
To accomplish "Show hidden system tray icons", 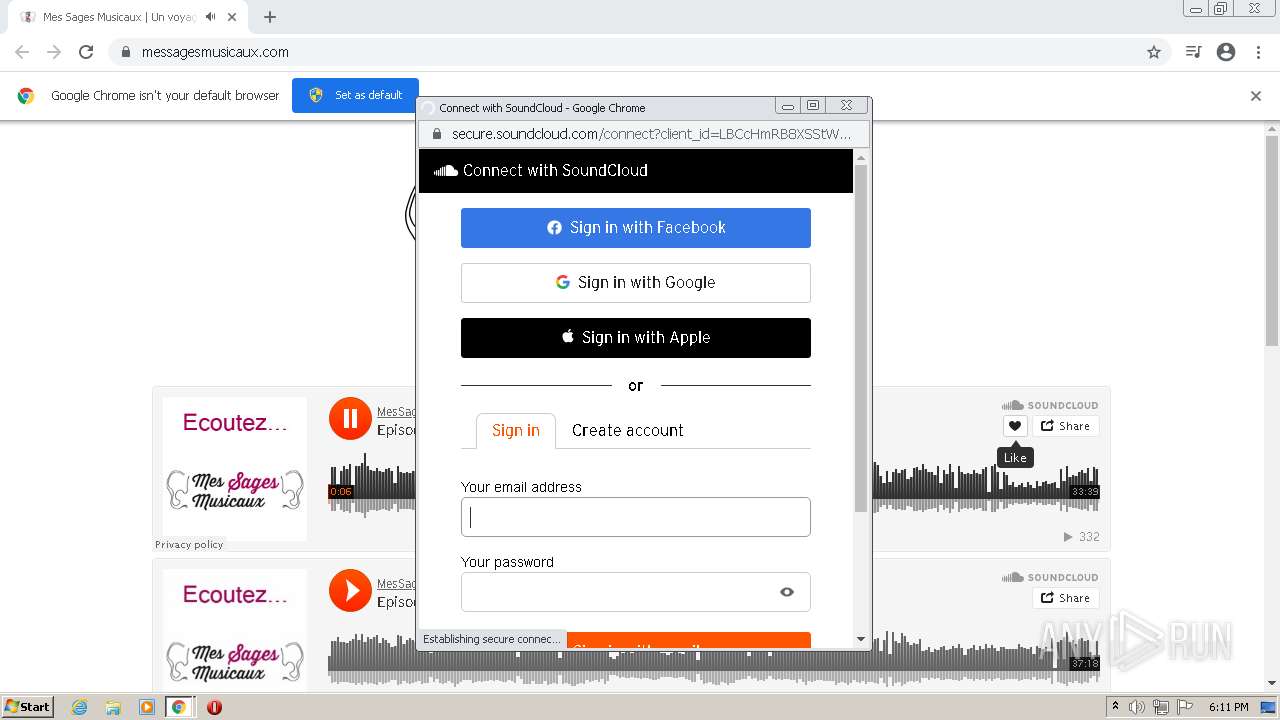I will click(1115, 707).
